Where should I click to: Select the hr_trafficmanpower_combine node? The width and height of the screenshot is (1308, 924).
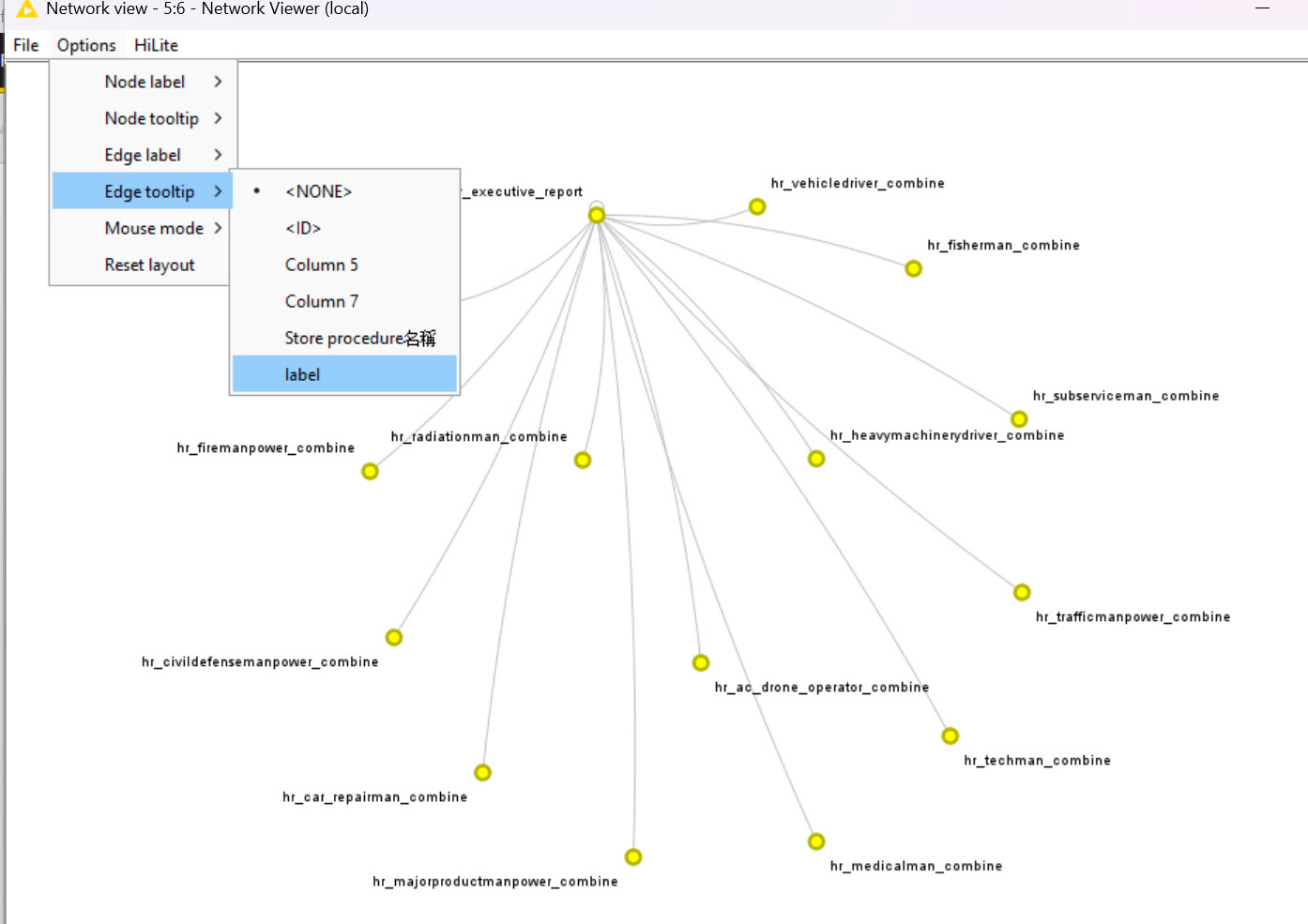(x=1022, y=592)
